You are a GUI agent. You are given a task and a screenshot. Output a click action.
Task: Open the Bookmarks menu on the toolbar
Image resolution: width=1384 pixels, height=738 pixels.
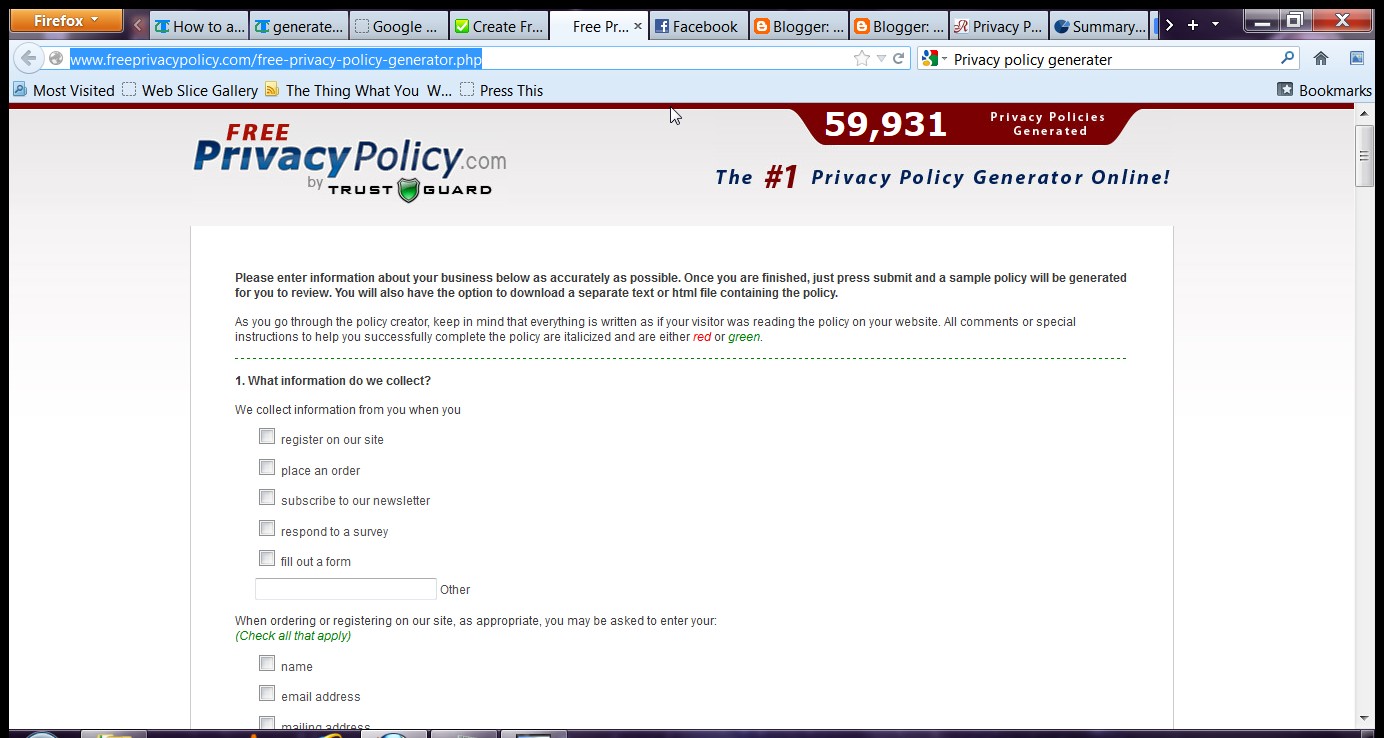click(x=1325, y=90)
